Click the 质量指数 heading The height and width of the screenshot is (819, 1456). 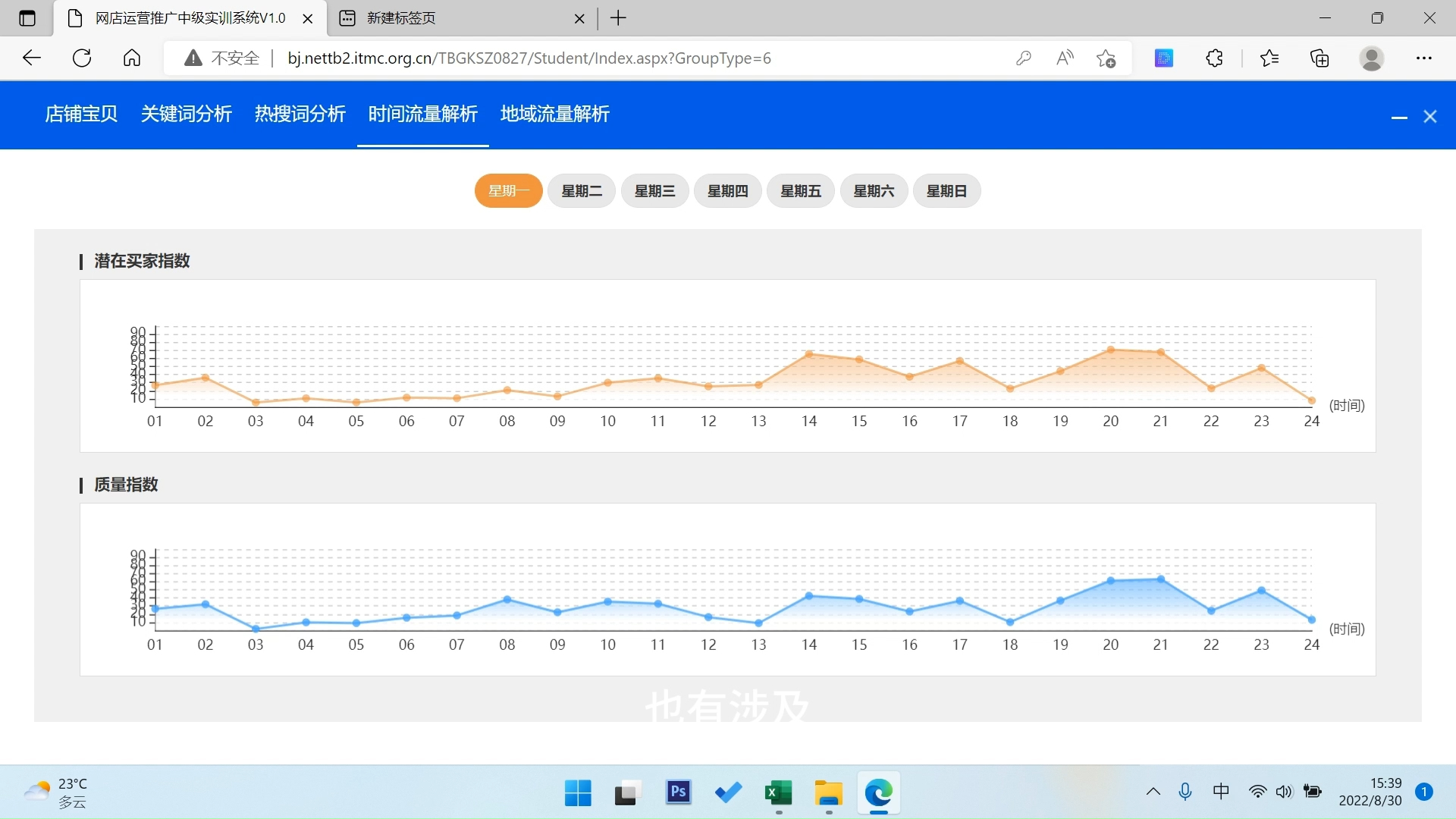(x=126, y=485)
